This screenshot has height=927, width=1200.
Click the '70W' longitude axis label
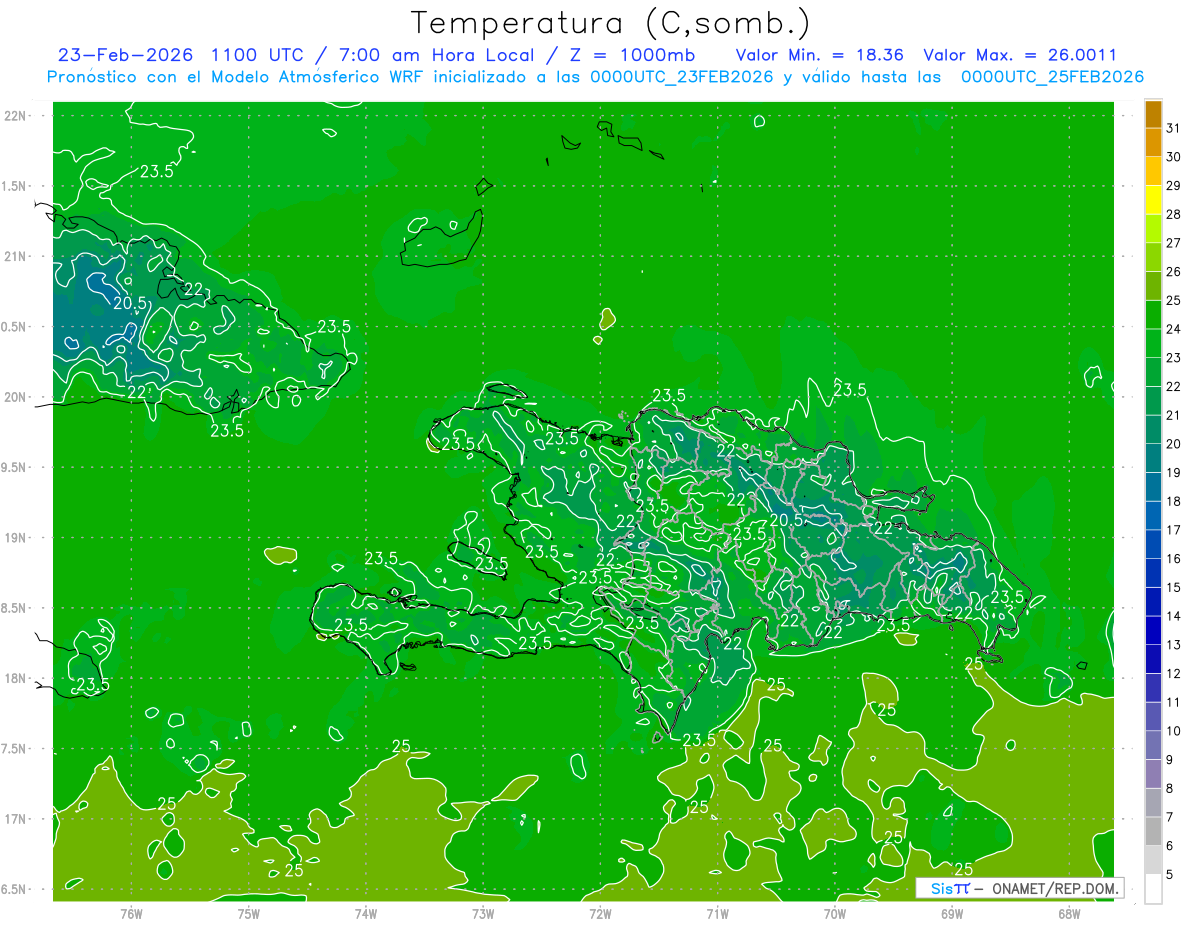click(x=835, y=913)
